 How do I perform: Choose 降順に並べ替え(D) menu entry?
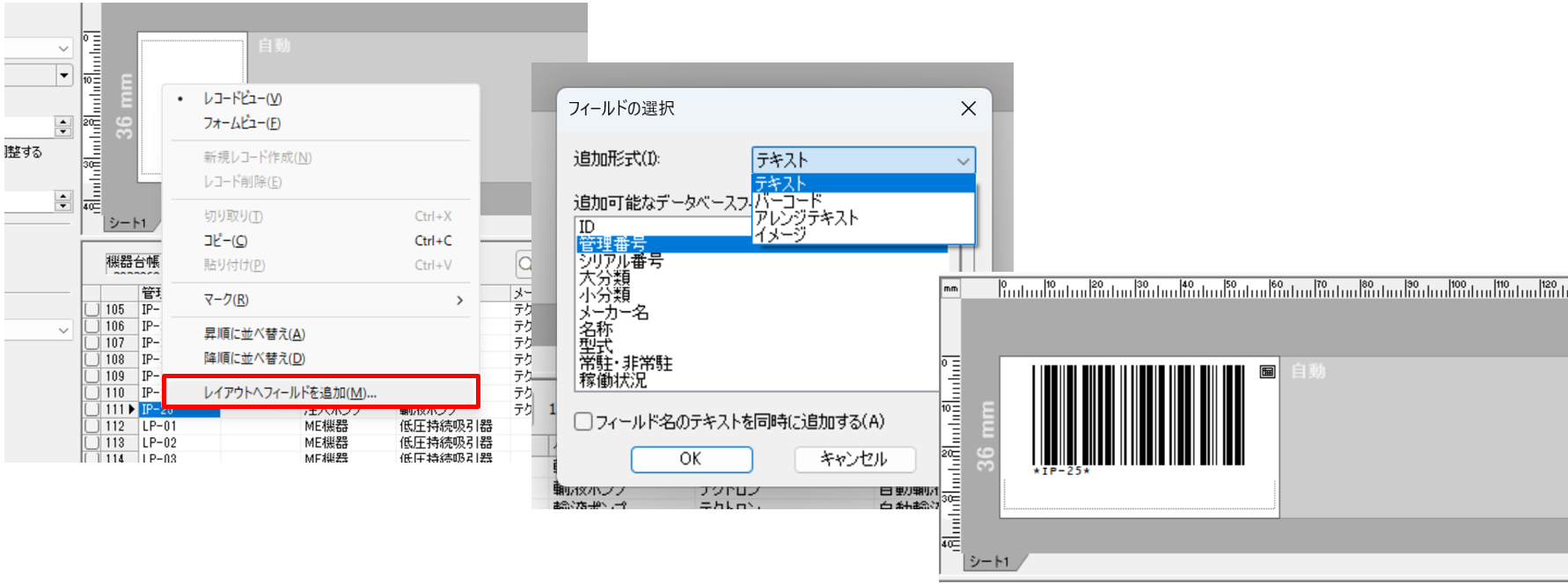[x=254, y=359]
